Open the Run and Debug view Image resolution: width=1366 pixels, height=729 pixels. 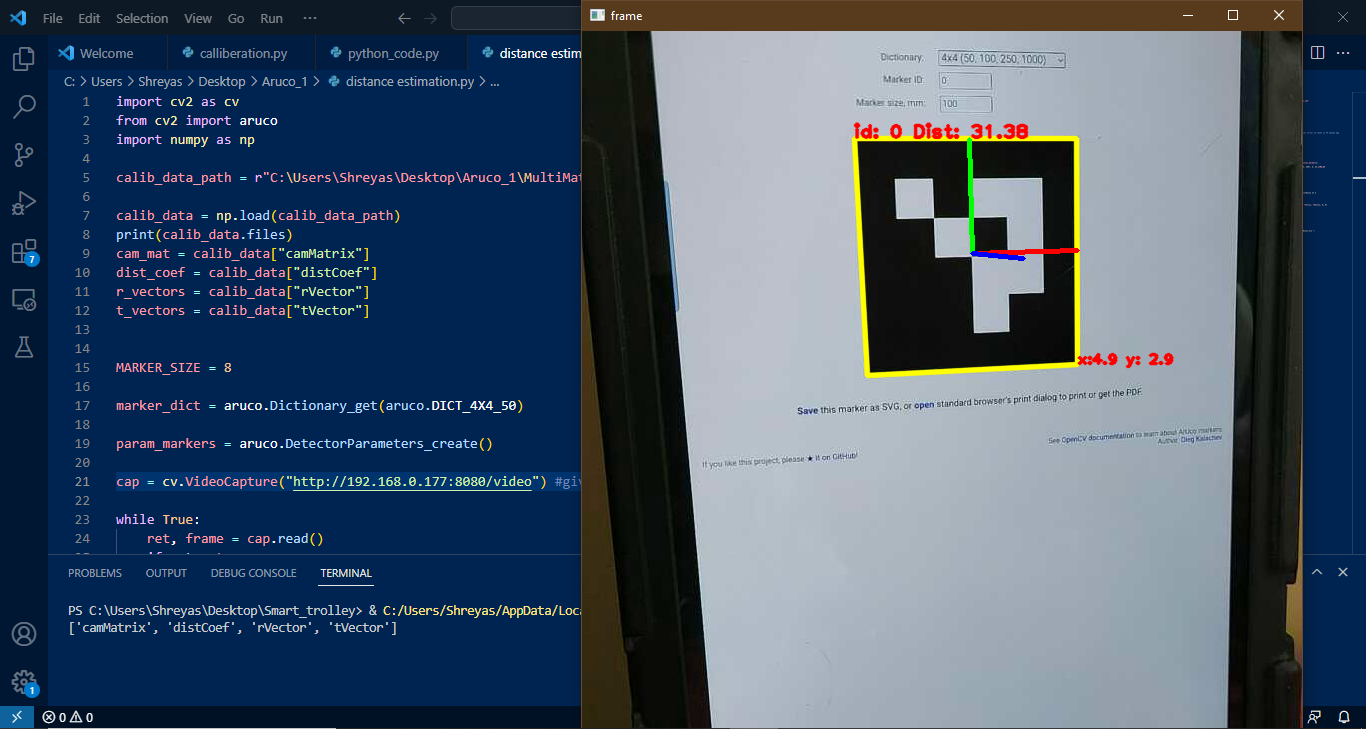(24, 202)
